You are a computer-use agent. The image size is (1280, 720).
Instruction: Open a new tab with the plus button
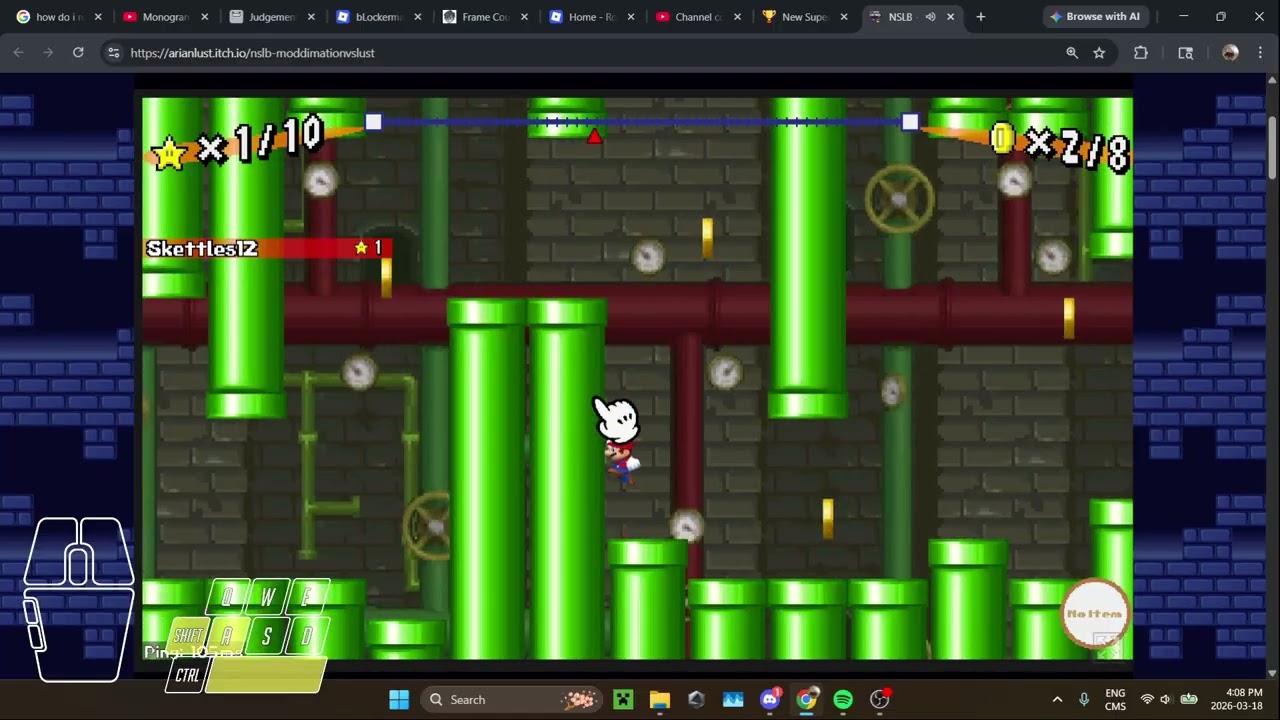point(981,17)
